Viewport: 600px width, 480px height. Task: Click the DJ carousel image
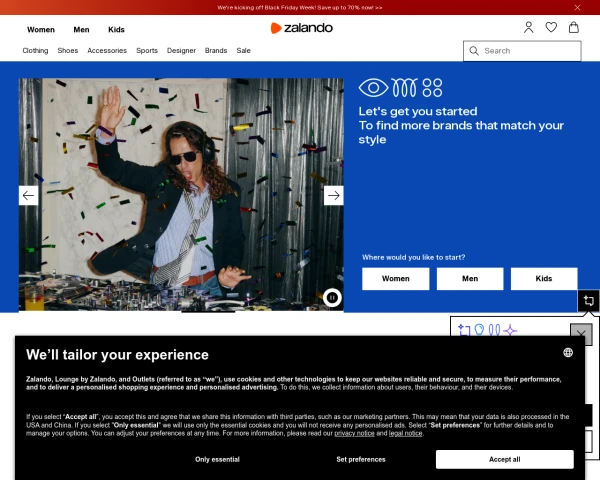coord(181,194)
